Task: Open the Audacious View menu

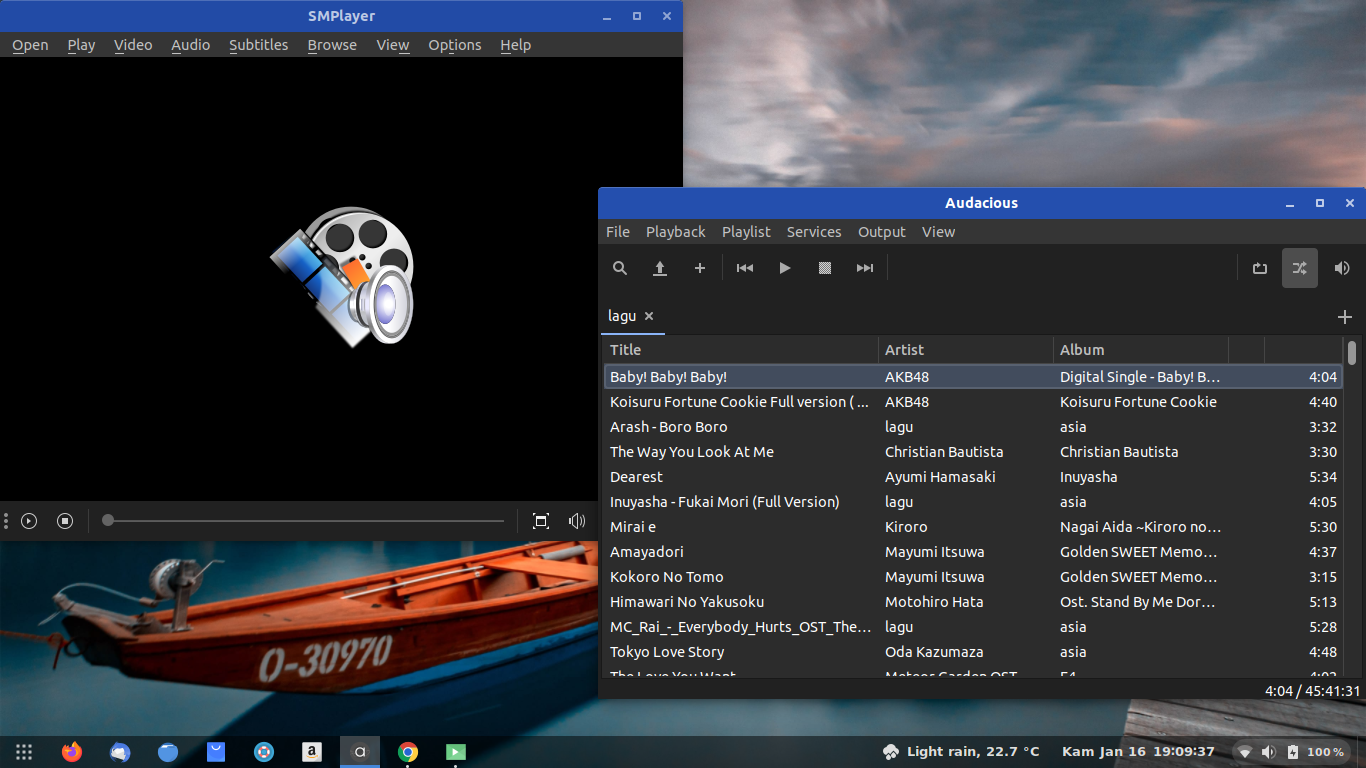Action: click(938, 232)
